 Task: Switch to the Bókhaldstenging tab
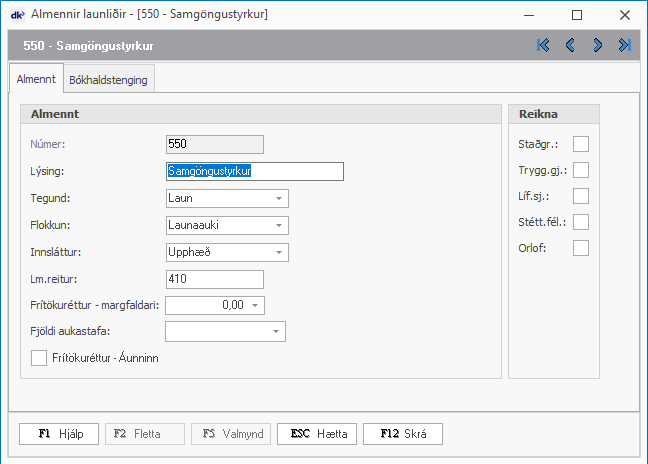109,80
